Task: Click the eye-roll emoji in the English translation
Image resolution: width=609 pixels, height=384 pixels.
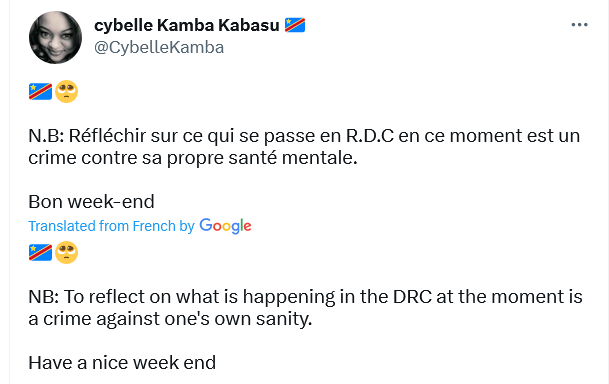Action: pyautogui.click(x=66, y=252)
